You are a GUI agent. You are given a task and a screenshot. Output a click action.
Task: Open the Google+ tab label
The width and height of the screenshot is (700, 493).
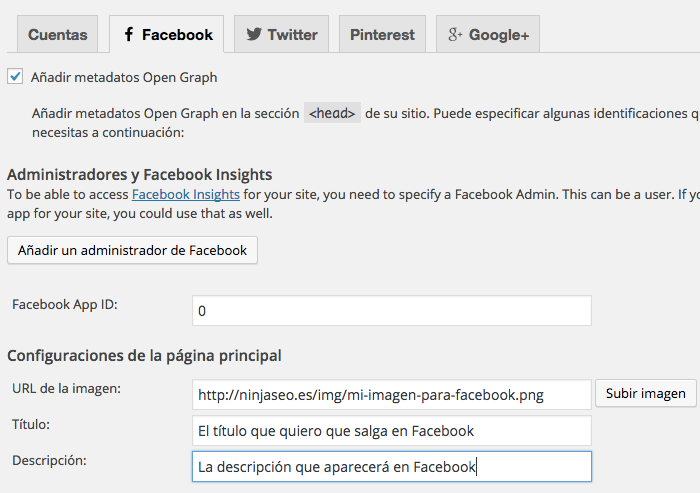click(x=498, y=35)
